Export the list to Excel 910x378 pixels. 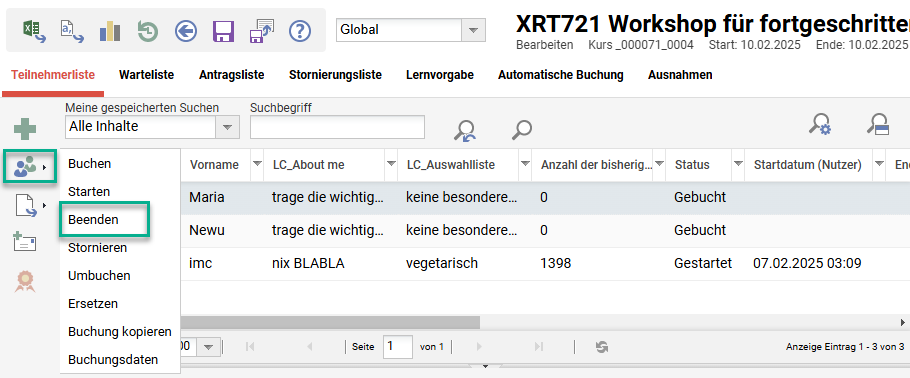pos(33,30)
